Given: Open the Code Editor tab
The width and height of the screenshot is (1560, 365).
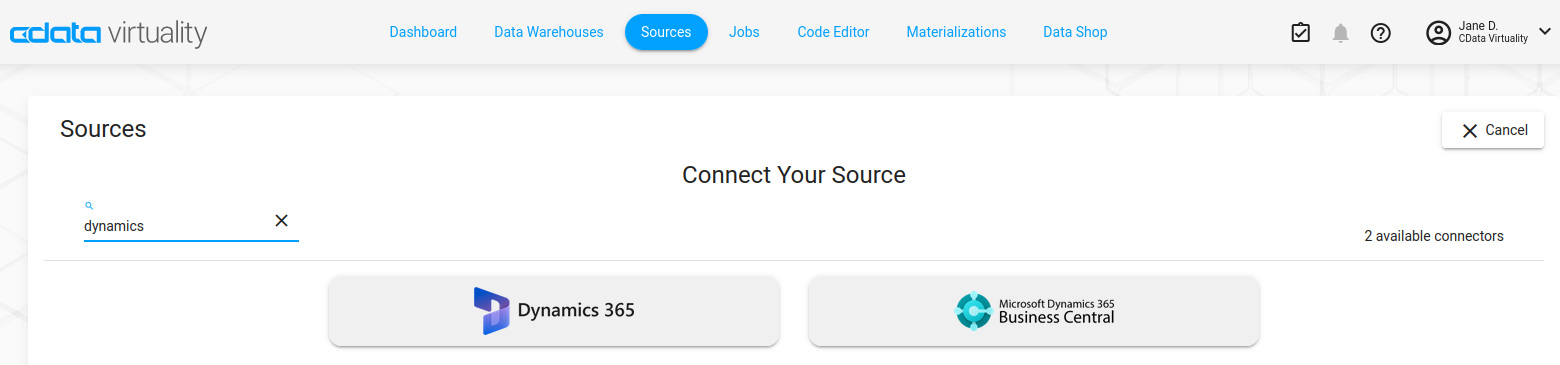Looking at the screenshot, I should 833,32.
